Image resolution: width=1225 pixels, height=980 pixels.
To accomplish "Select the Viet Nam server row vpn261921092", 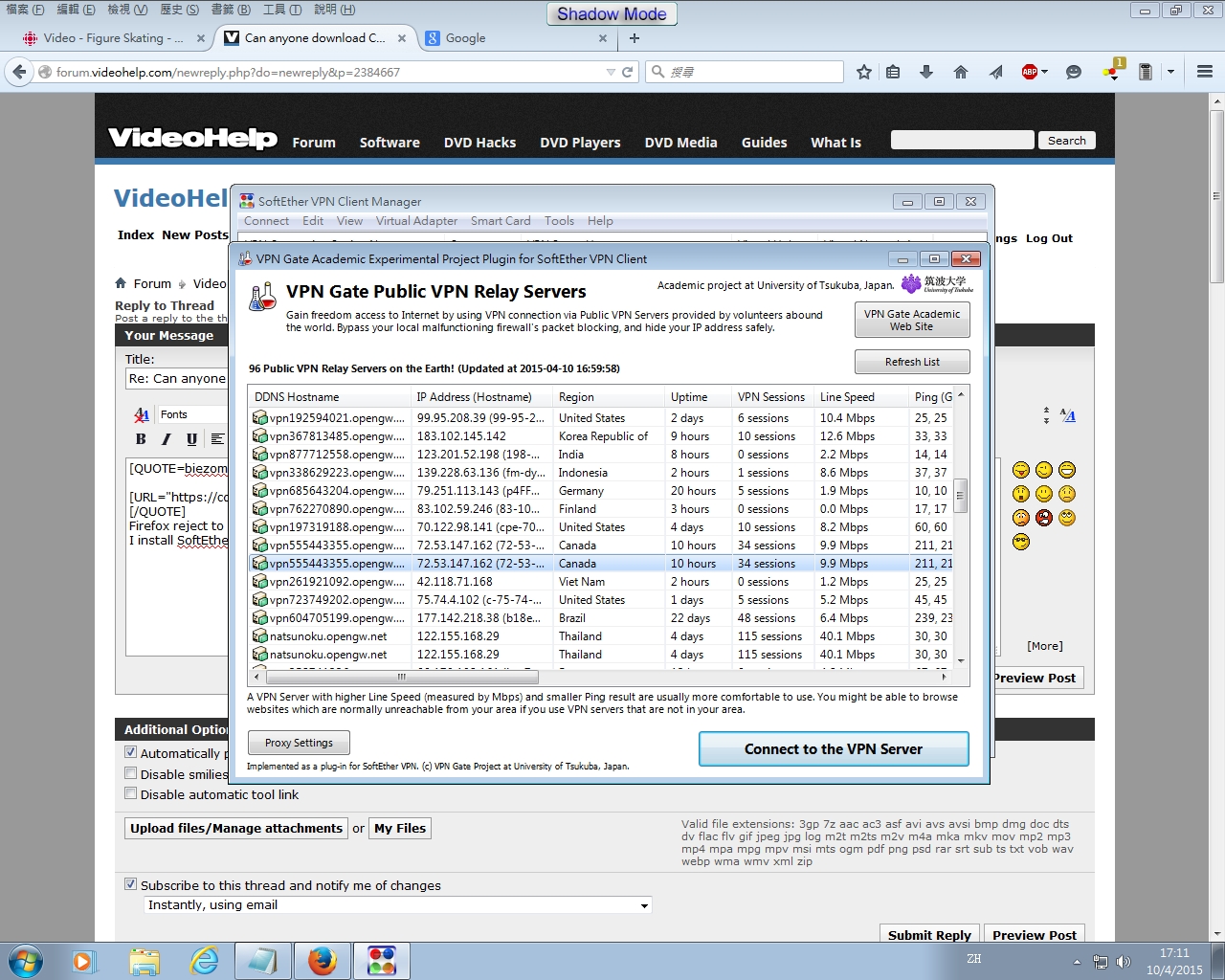I will (x=601, y=582).
